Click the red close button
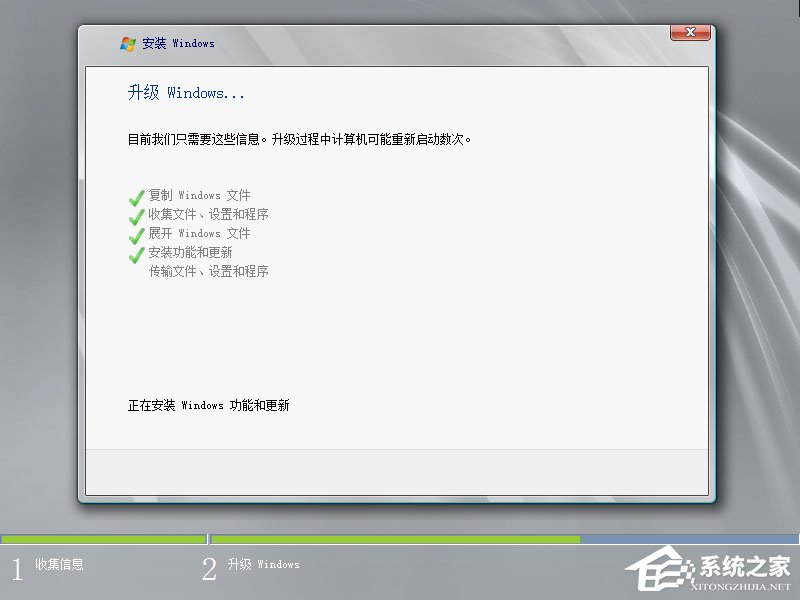This screenshot has width=800, height=600. 689,31
